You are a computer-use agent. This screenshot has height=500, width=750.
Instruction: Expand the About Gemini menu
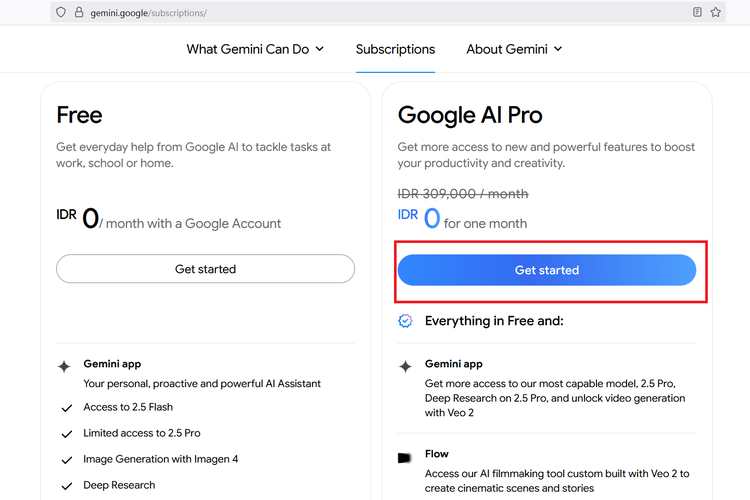(514, 49)
